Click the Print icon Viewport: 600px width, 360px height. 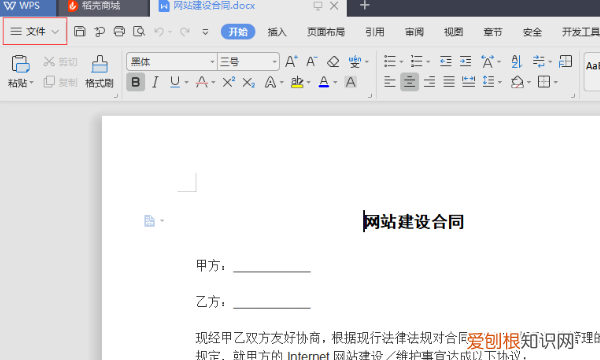(x=119, y=31)
